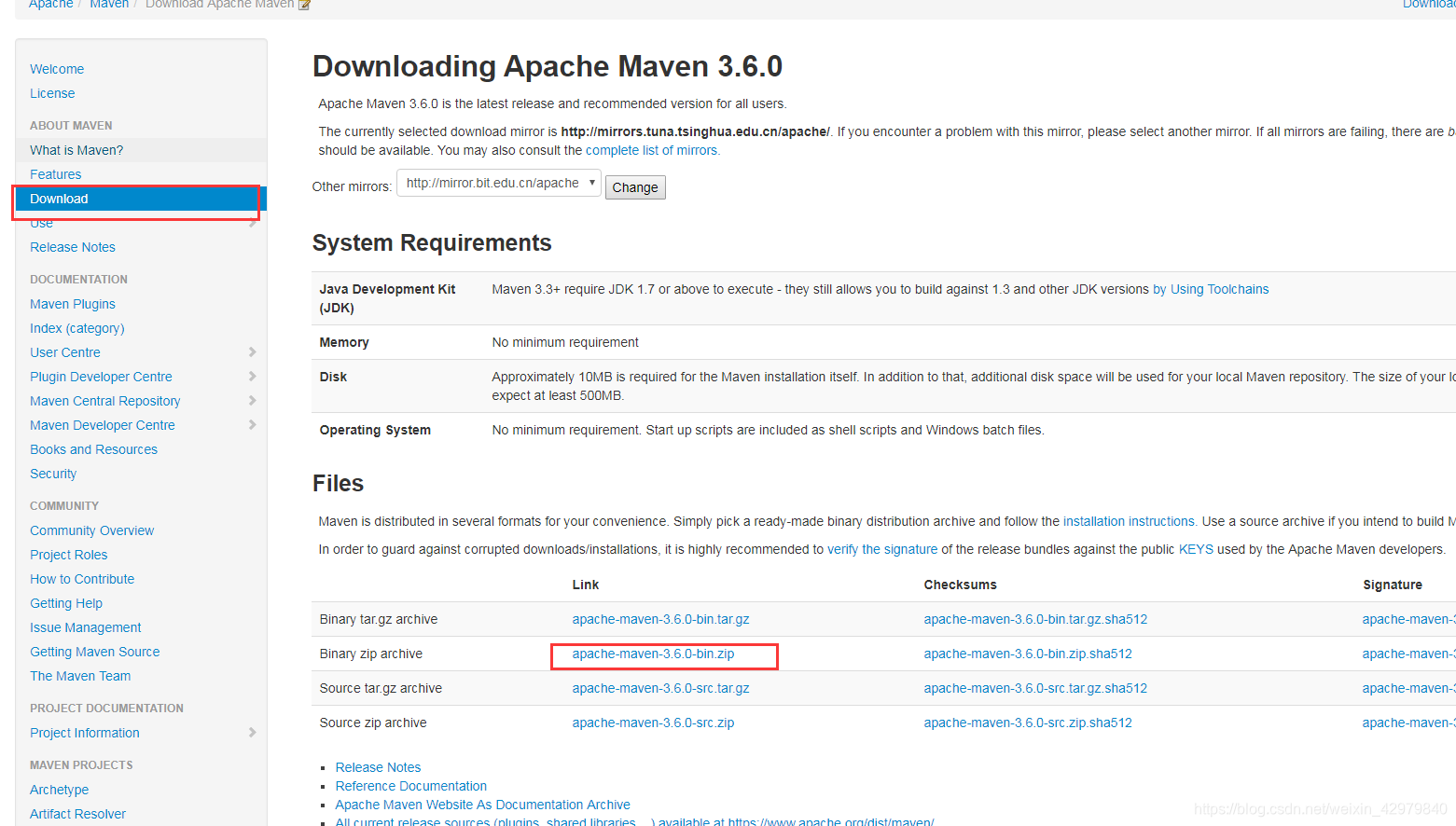Open the Features sidebar link

pyautogui.click(x=55, y=174)
